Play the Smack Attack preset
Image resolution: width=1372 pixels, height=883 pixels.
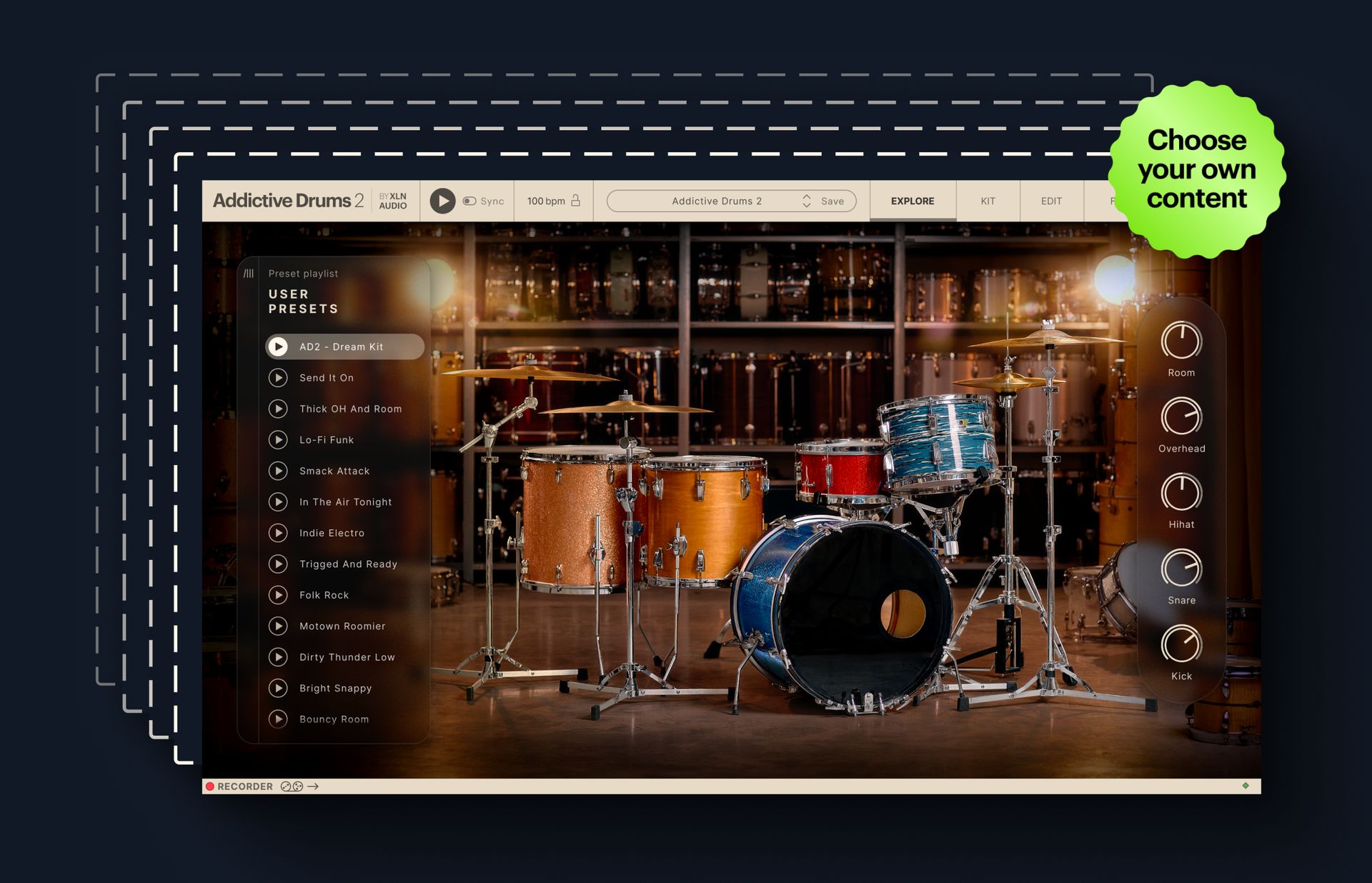coord(278,471)
